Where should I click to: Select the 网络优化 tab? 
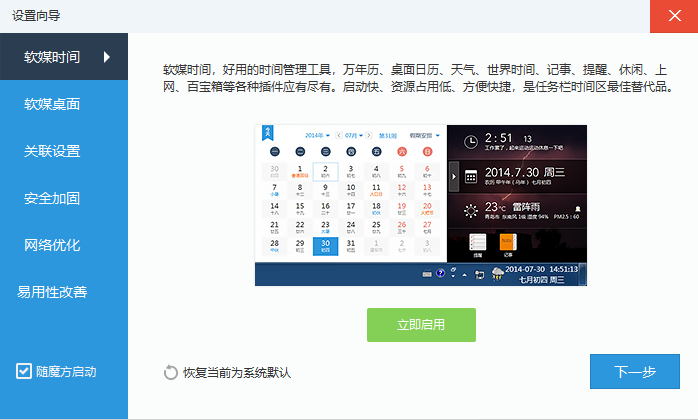click(x=64, y=245)
